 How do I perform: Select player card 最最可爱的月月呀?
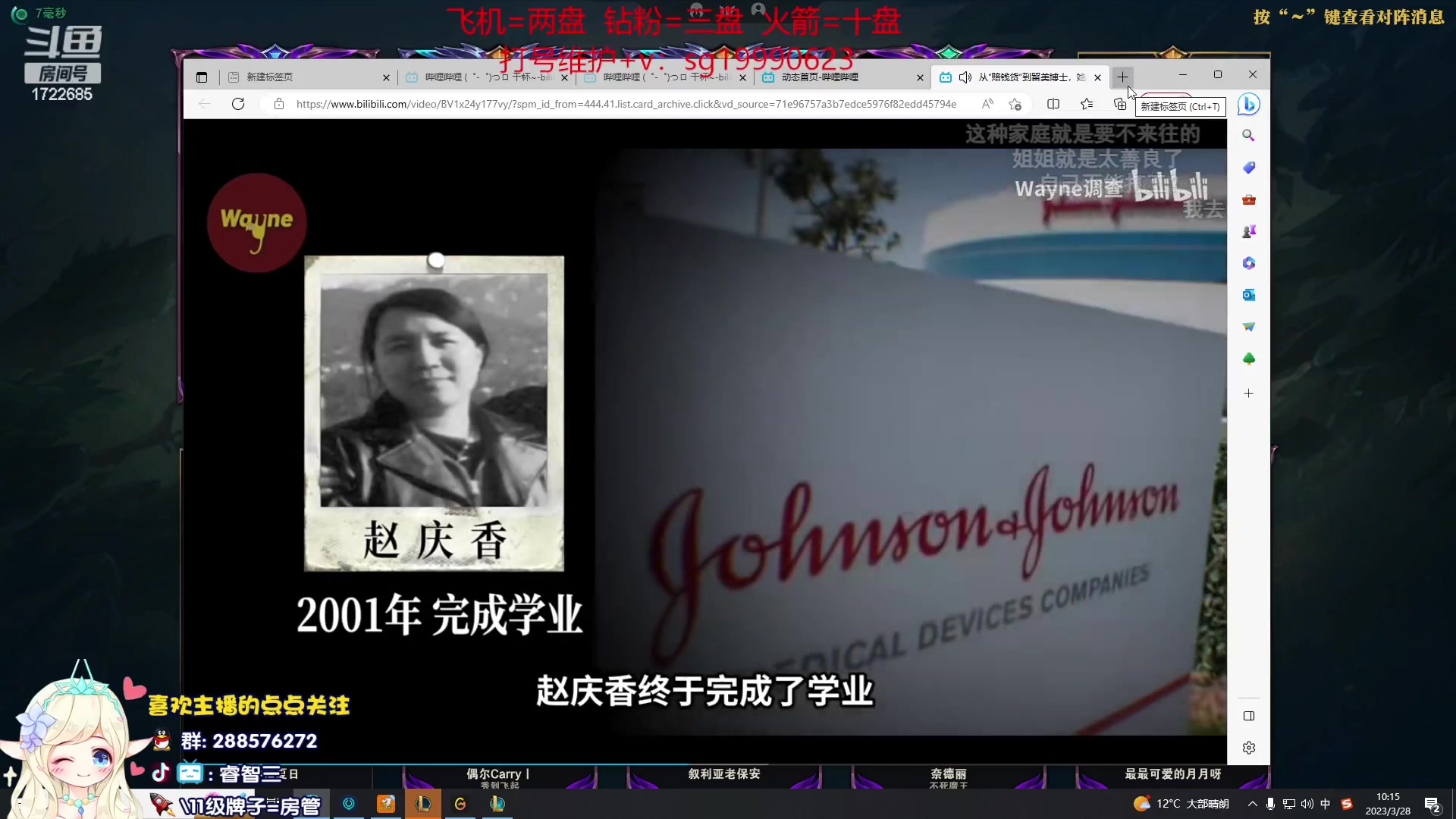click(x=1172, y=777)
